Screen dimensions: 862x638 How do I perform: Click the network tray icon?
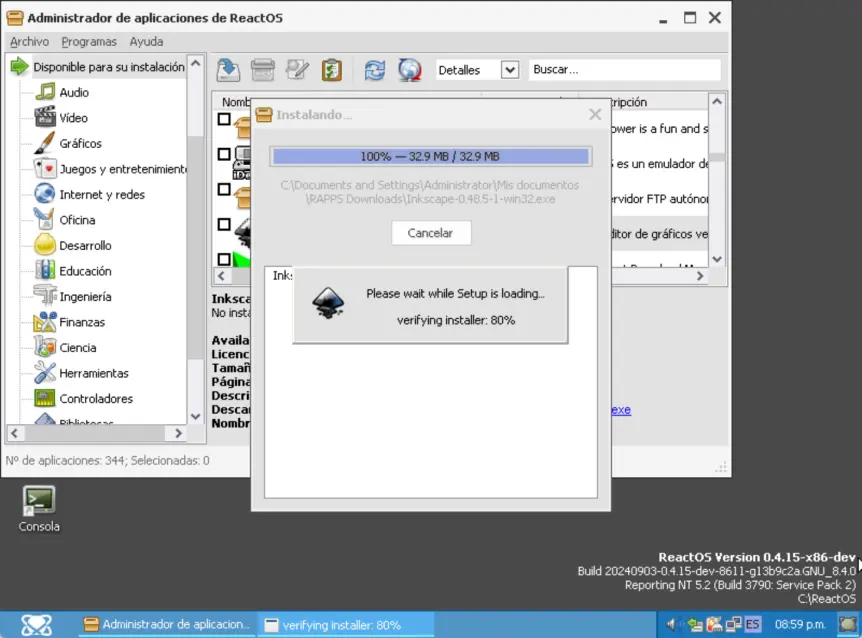[733, 624]
